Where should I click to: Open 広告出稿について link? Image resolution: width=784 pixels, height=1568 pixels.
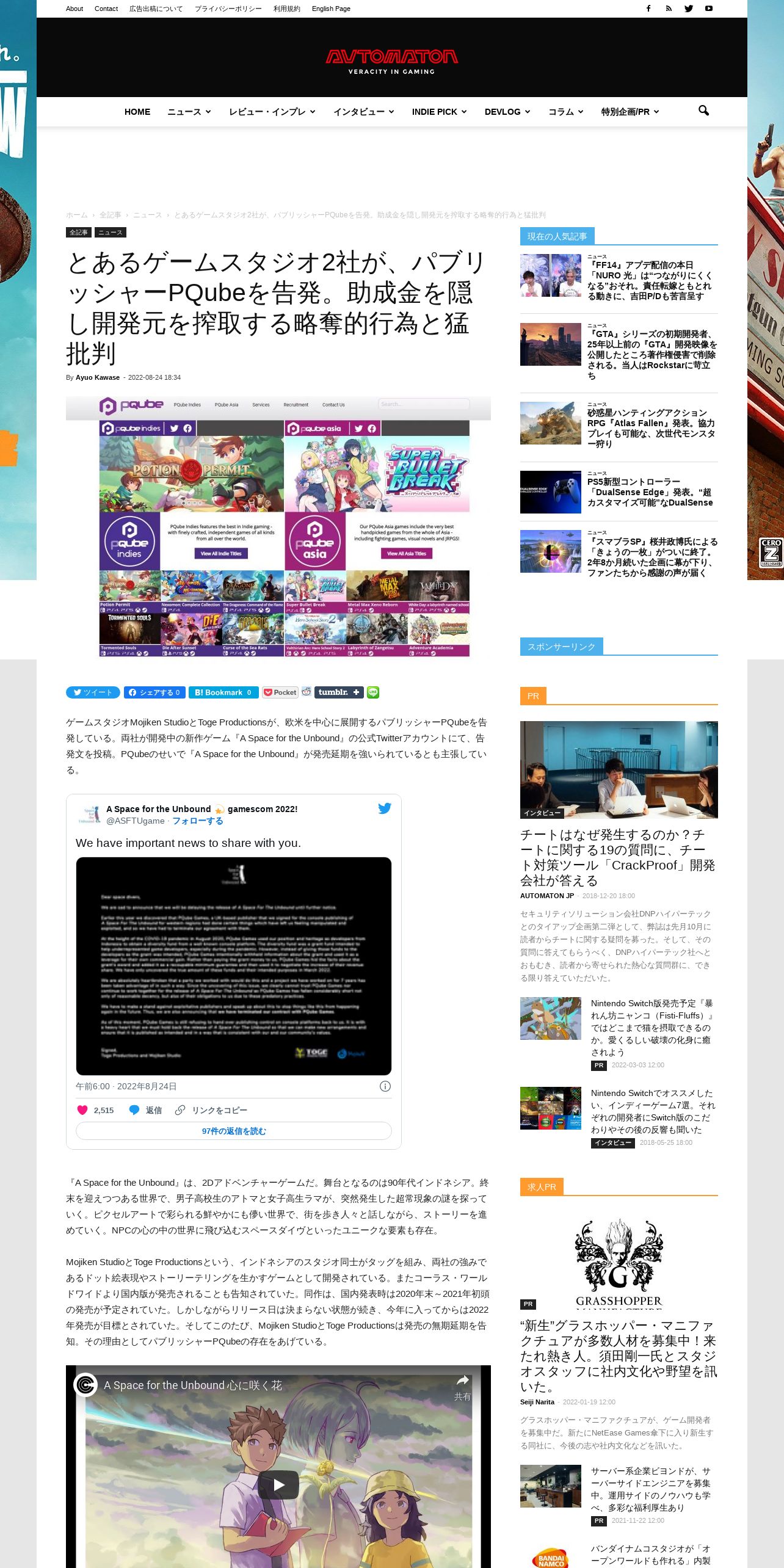(x=156, y=9)
